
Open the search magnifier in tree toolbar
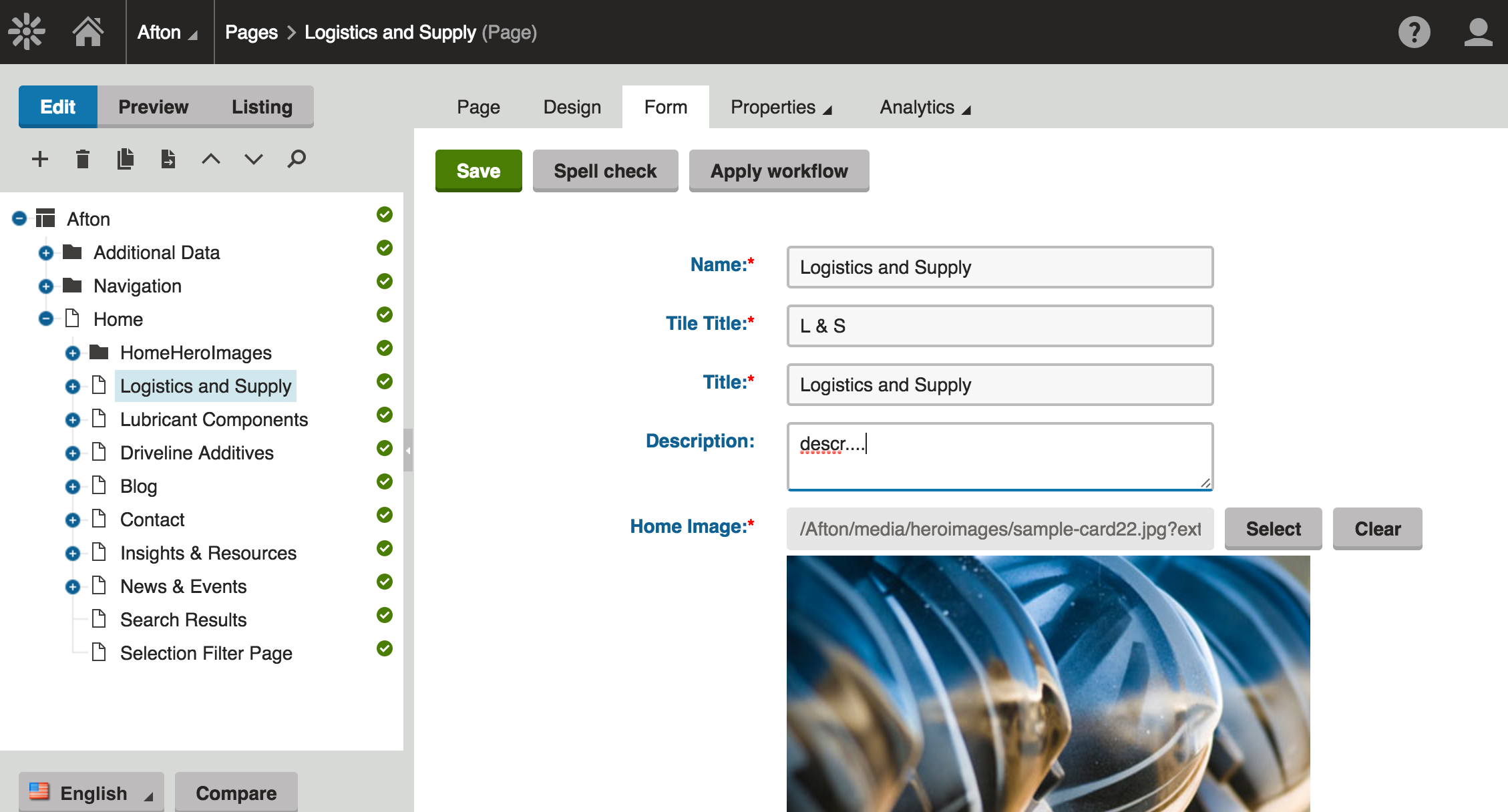point(297,159)
